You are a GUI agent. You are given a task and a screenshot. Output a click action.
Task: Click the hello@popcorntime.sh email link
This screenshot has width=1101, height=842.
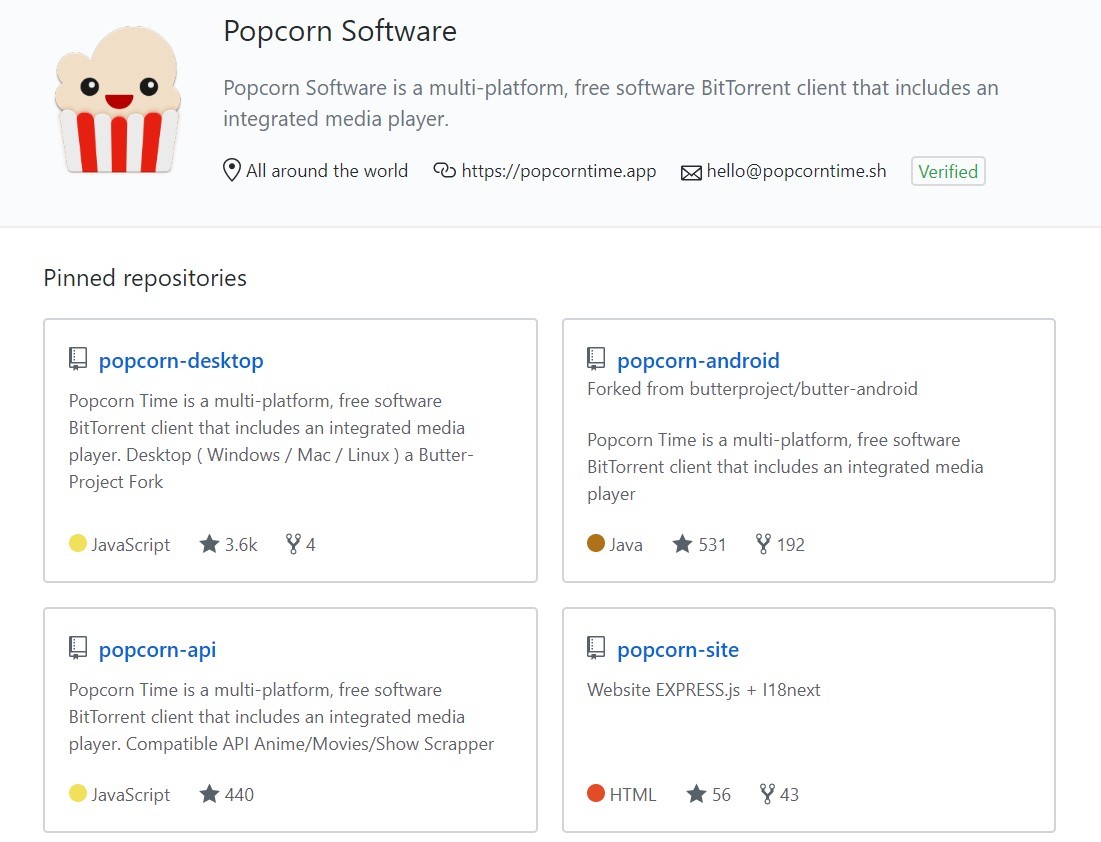click(x=796, y=171)
